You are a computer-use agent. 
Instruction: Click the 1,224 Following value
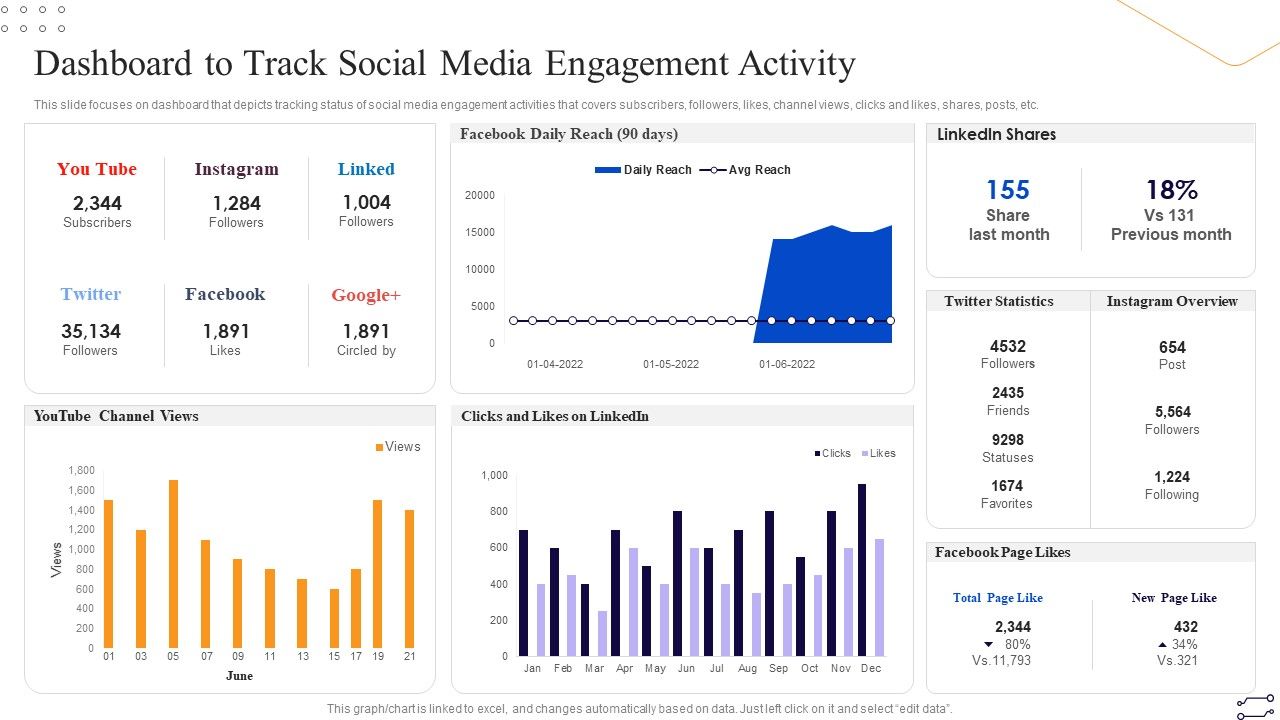tap(1172, 477)
